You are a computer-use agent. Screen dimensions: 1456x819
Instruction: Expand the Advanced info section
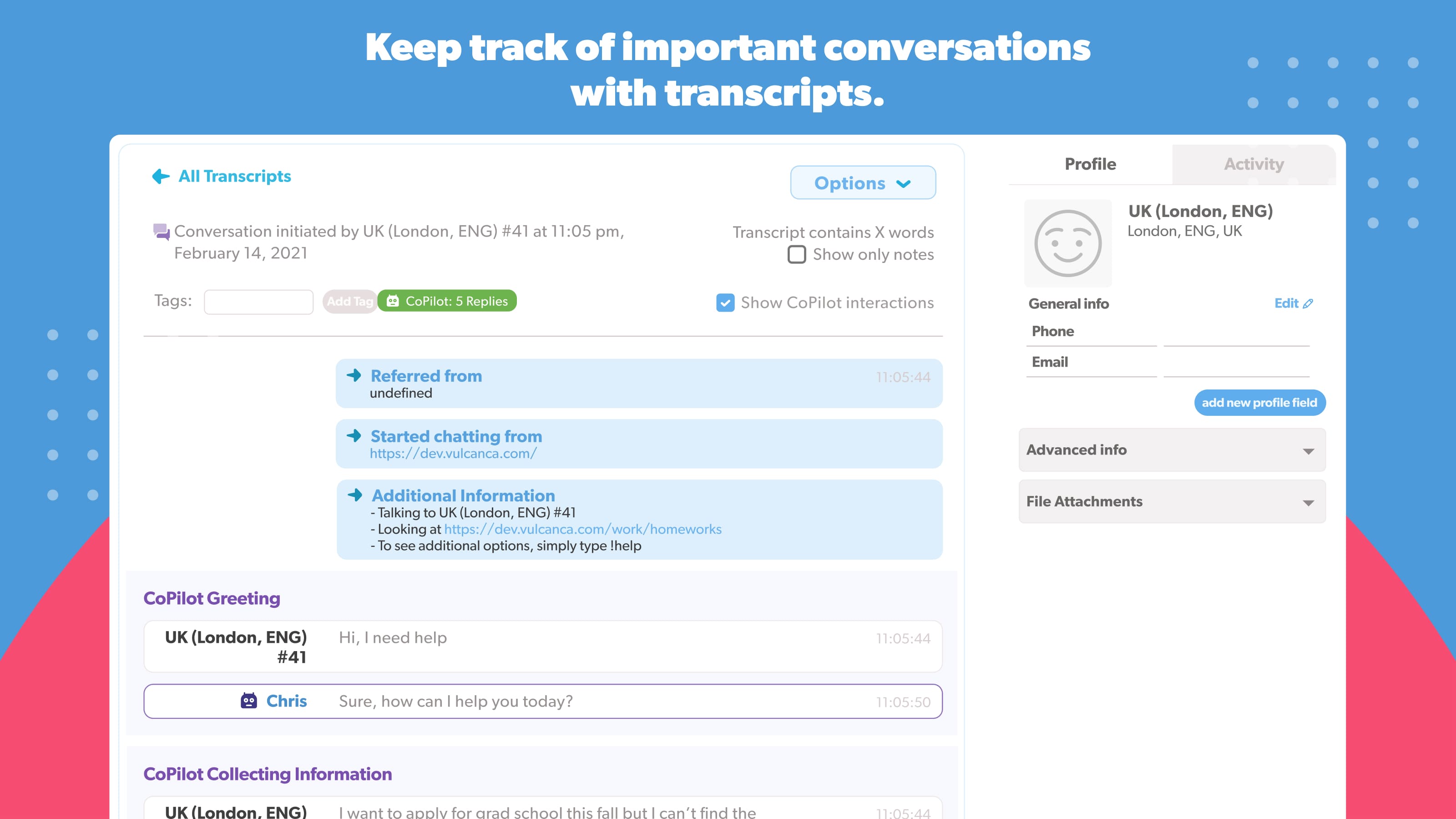click(x=1172, y=450)
